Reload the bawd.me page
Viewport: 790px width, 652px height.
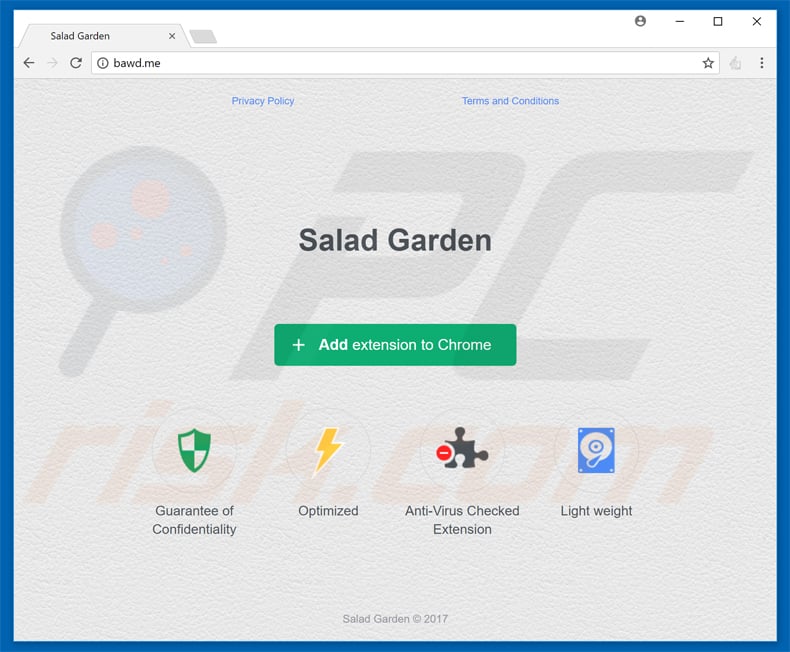[76, 63]
